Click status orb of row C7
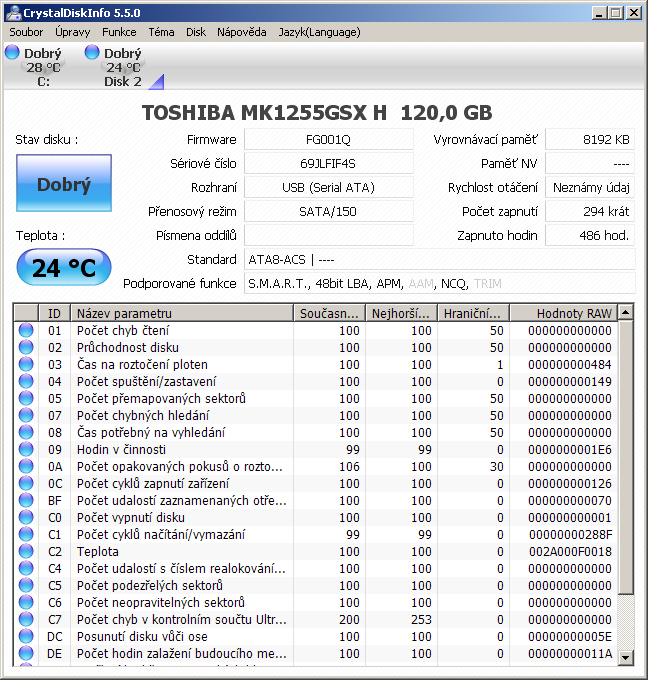This screenshot has height=680, width=648. click(x=26, y=619)
